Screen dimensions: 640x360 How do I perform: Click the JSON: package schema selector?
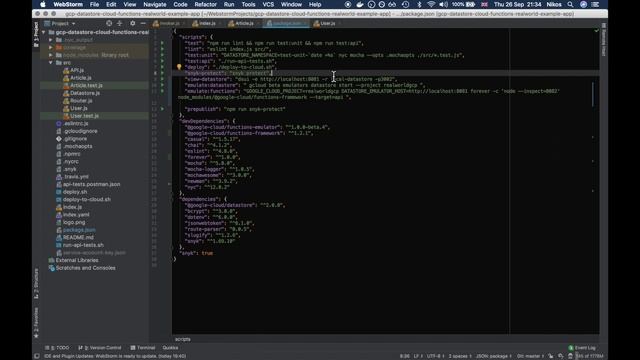pyautogui.click(x=493, y=356)
